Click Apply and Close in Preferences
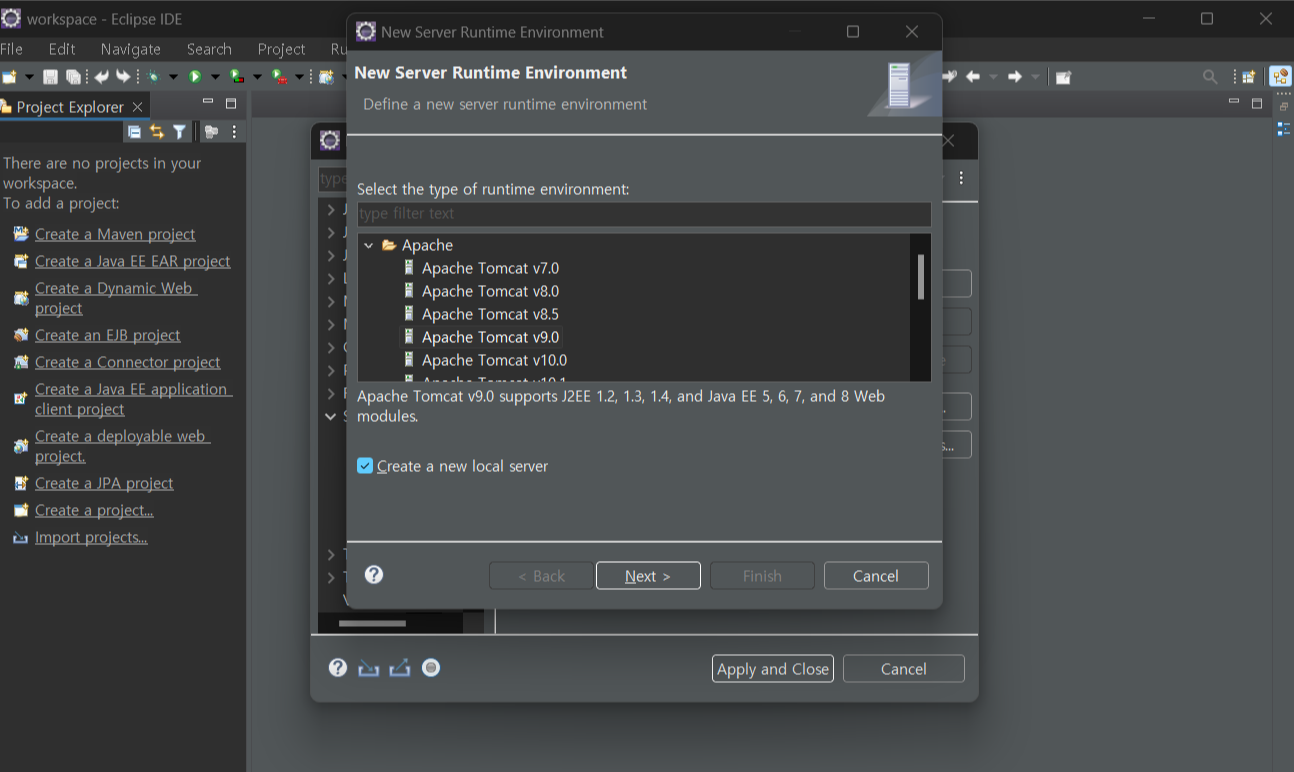The width and height of the screenshot is (1294, 772). (x=773, y=669)
